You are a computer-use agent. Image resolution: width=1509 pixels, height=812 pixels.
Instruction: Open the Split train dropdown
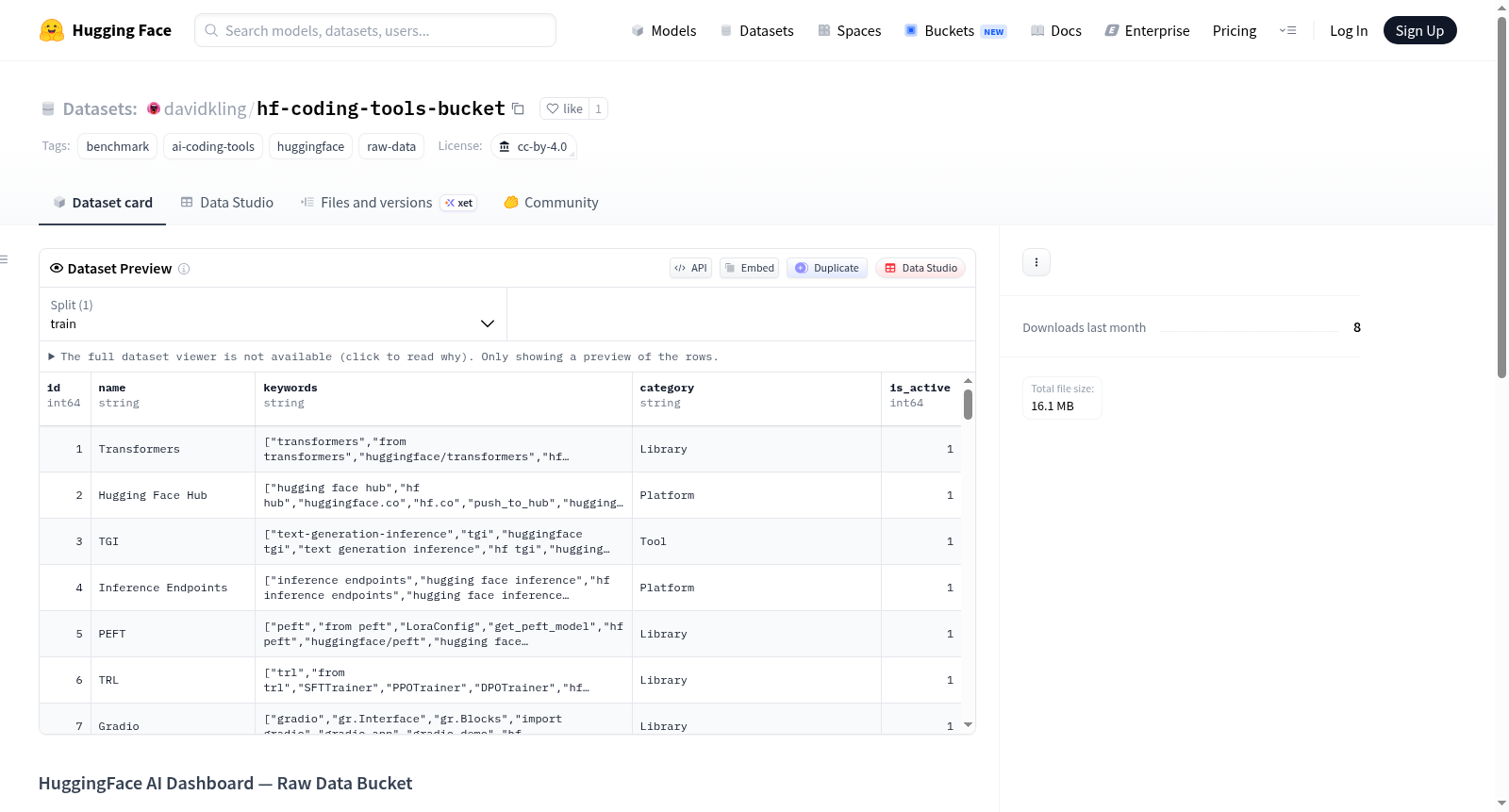[x=273, y=314]
